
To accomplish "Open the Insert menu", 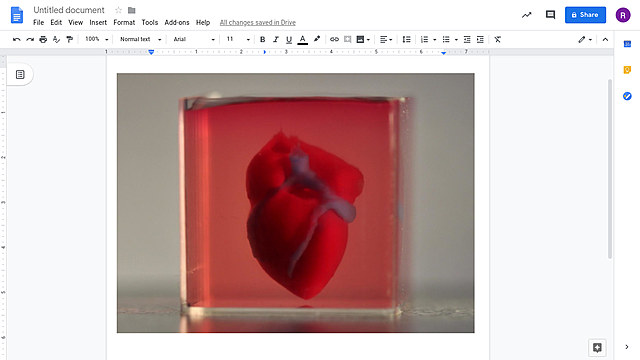I will 98,22.
